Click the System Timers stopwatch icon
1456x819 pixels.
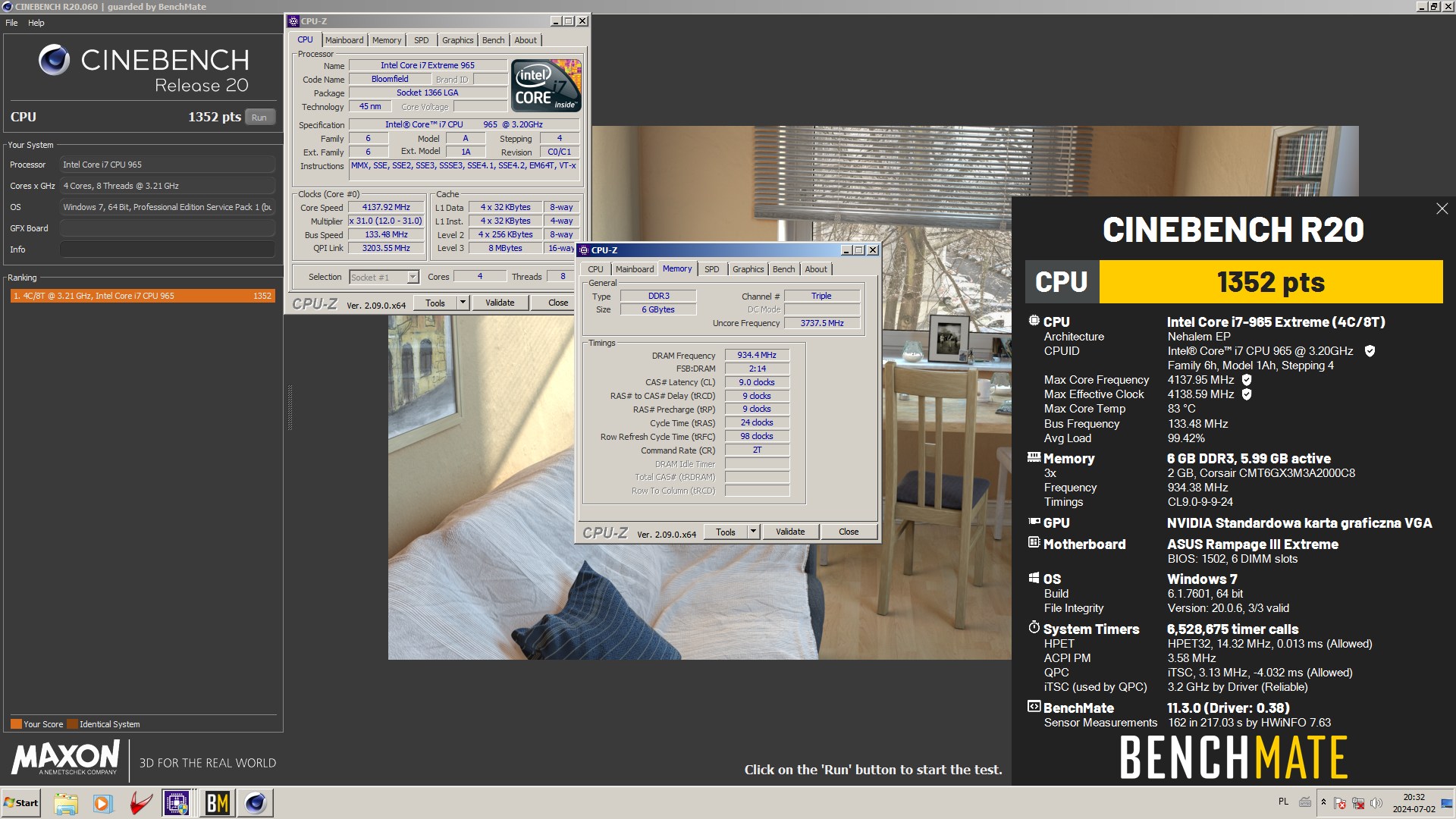(x=1034, y=627)
